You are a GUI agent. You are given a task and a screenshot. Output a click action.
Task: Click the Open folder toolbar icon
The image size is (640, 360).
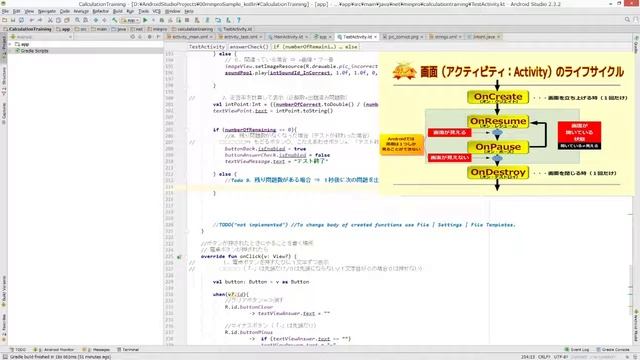[4, 20]
